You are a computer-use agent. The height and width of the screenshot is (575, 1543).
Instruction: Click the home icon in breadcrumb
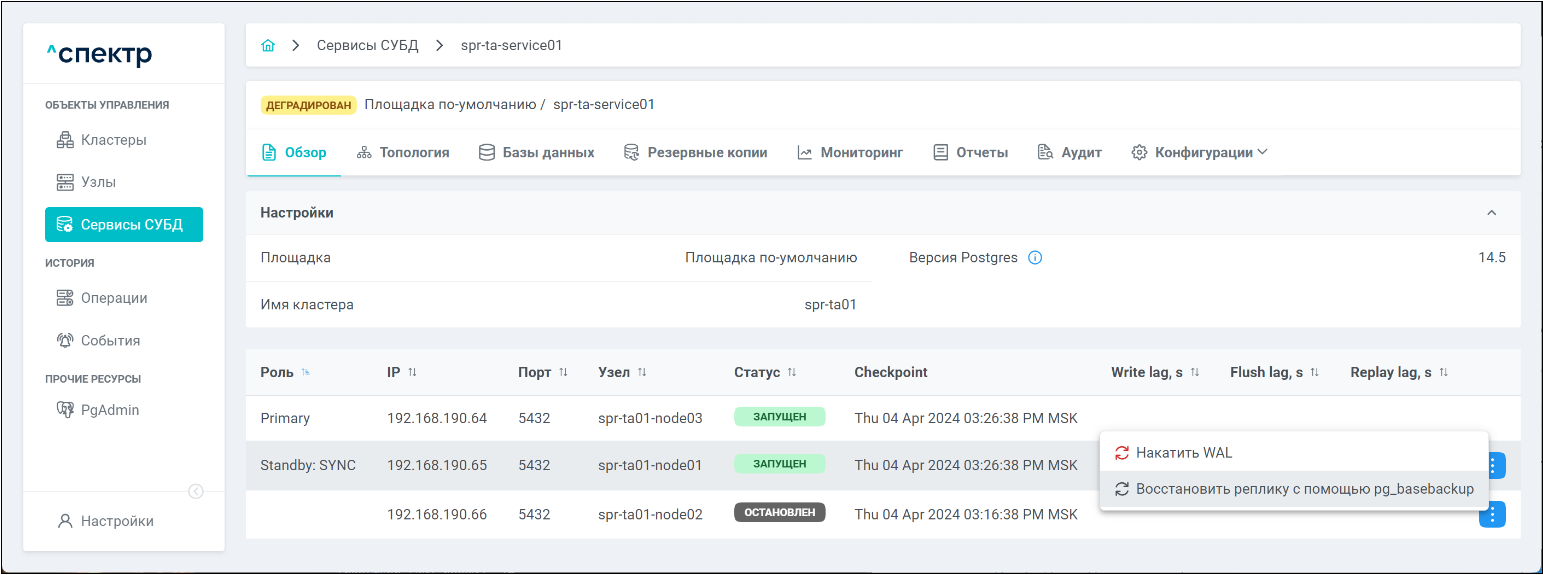pyautogui.click(x=267, y=46)
